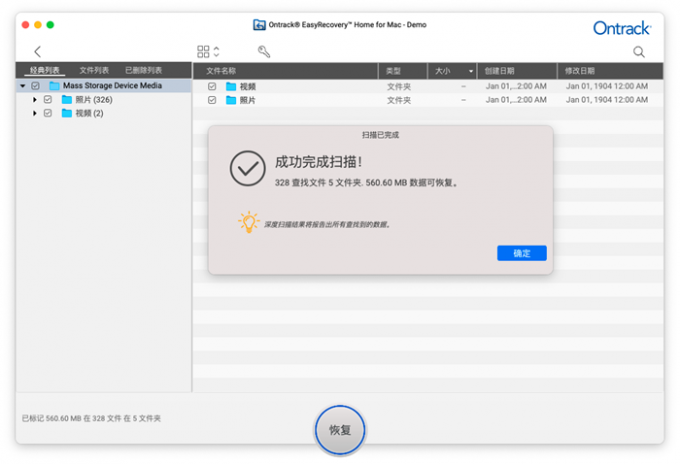Click the scan success checkmark icon
Image resolution: width=680 pixels, height=464 pixels.
248,168
